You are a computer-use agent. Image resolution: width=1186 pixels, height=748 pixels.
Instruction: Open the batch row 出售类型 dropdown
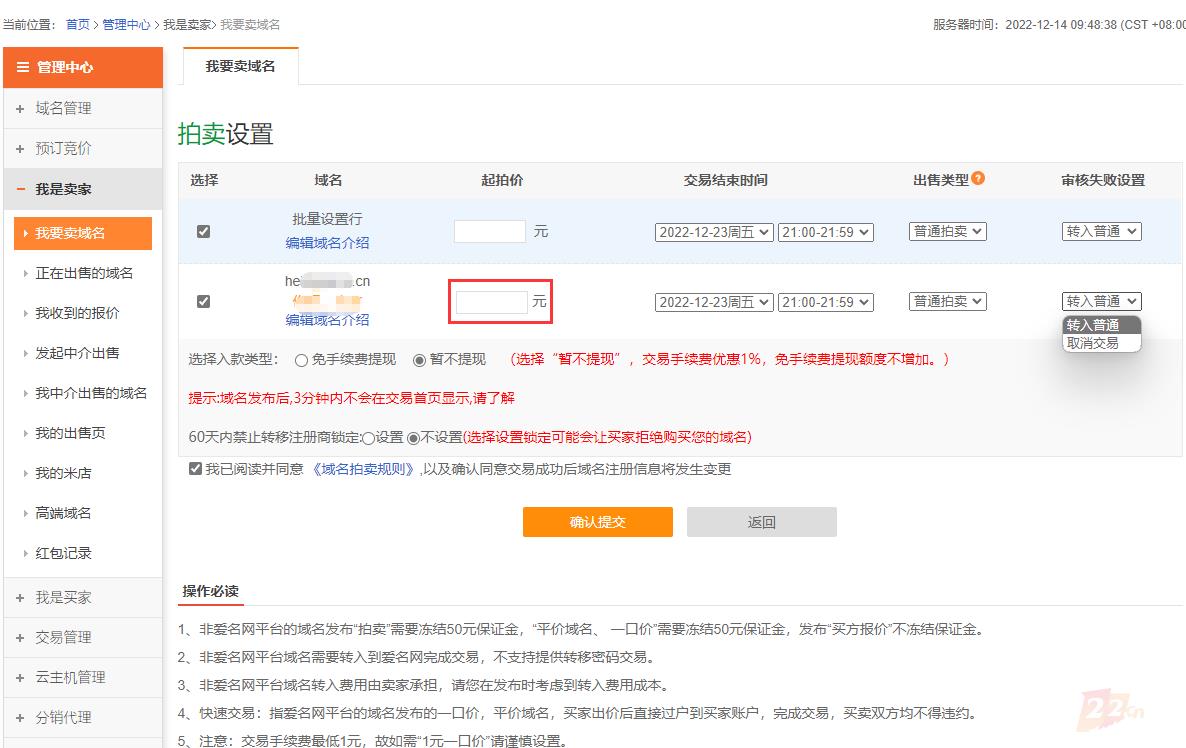point(948,231)
